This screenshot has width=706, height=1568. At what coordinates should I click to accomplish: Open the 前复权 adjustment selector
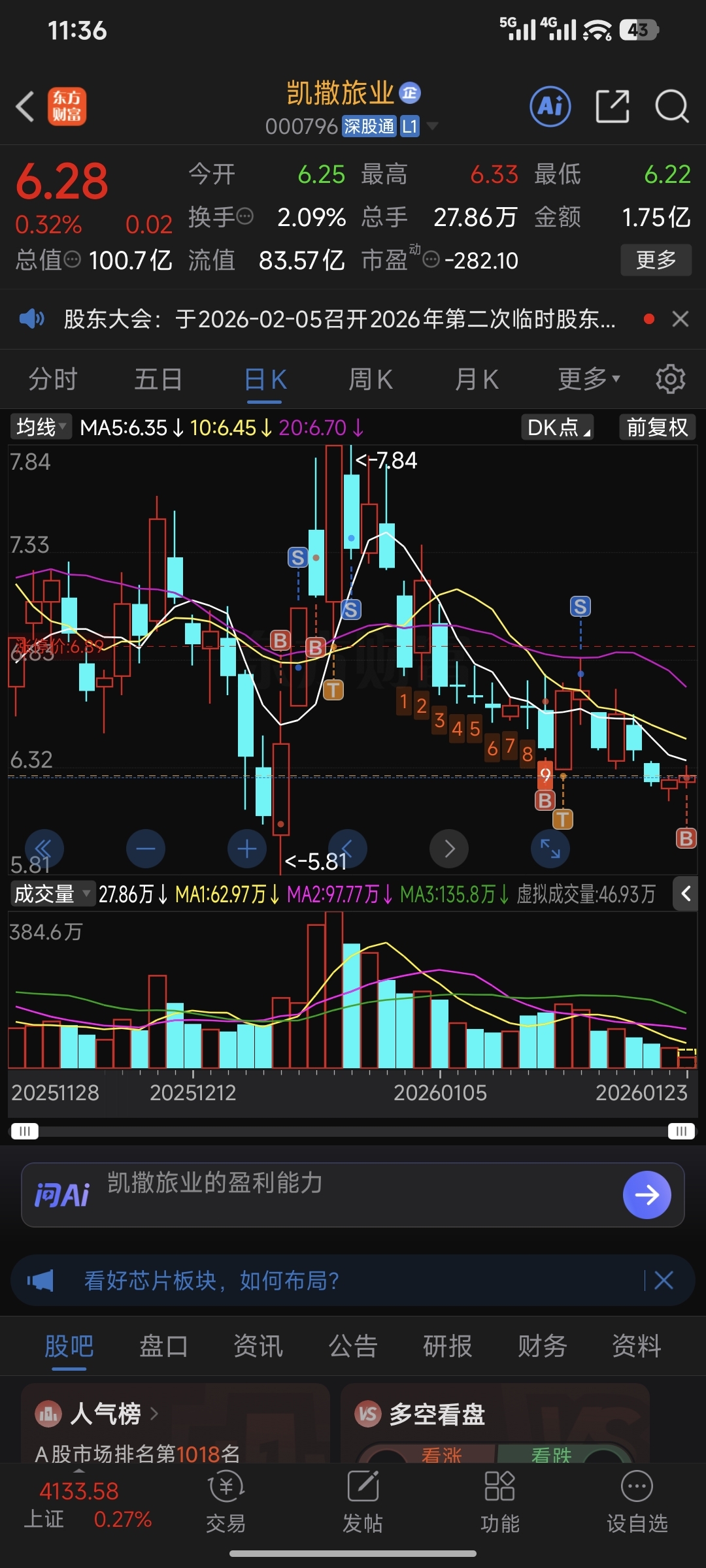[657, 427]
